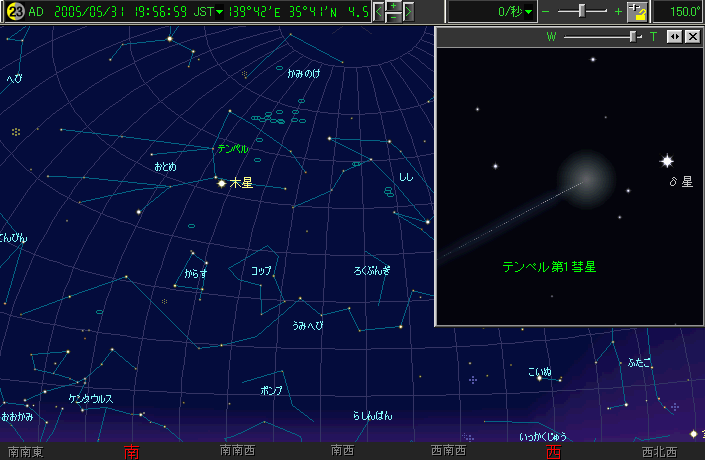The width and height of the screenshot is (705, 460).
Task: Click the step-back arrow left of plus/minus
Action: 379,12
